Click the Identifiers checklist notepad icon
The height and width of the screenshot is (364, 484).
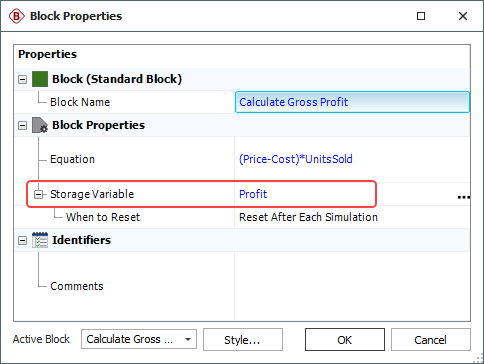point(40,240)
